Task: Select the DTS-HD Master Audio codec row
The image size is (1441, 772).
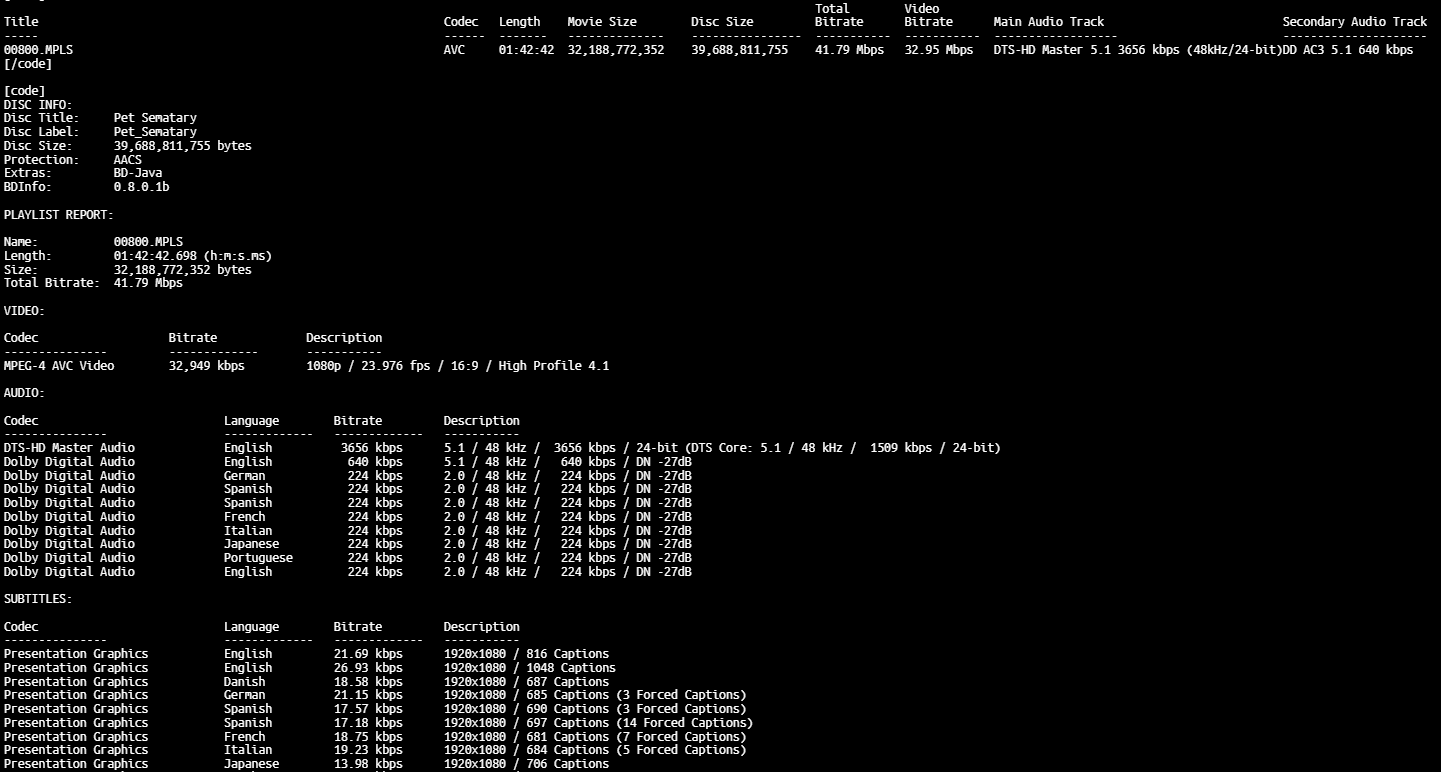Action: point(69,448)
